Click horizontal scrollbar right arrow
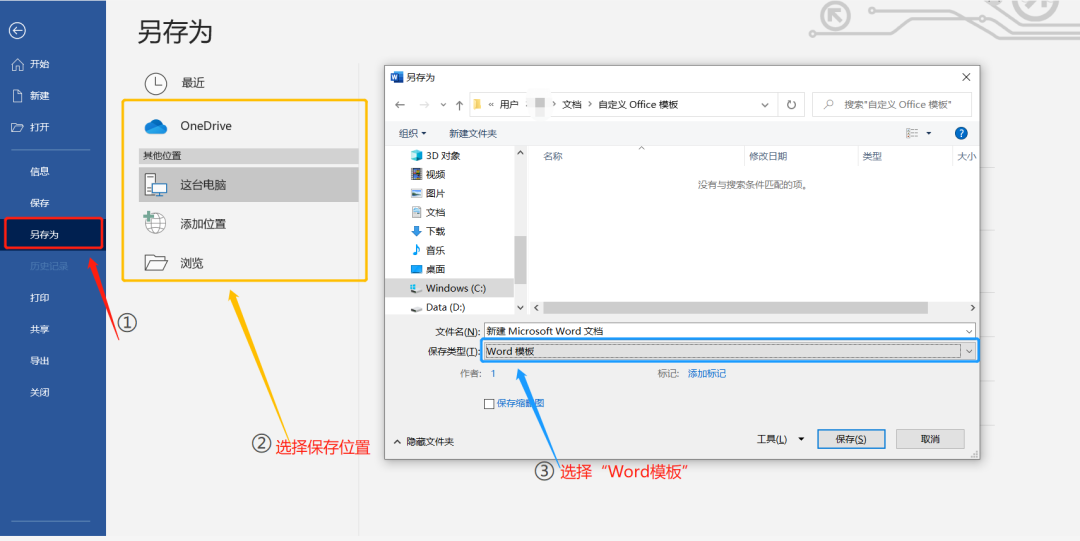Screen dimensions: 1080x541 click(x=973, y=307)
